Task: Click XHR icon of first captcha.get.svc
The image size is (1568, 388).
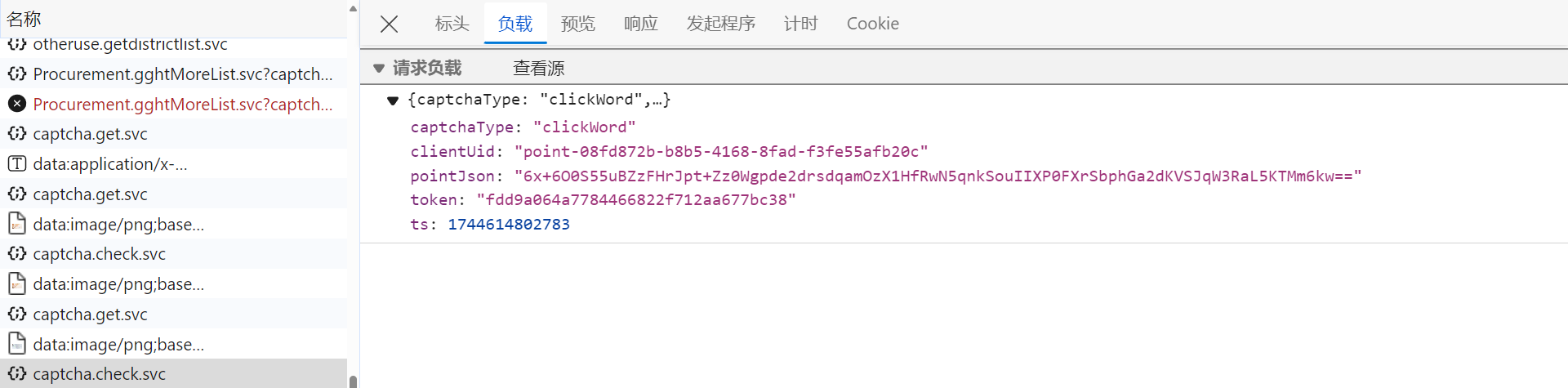Action: (17, 133)
